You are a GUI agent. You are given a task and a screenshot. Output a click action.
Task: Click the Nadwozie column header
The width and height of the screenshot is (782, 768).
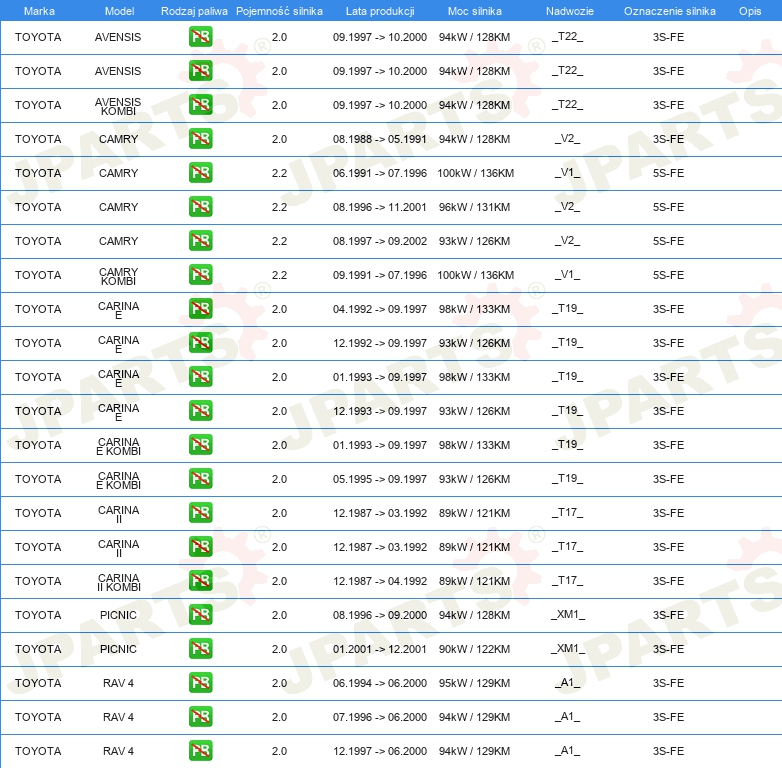point(570,11)
